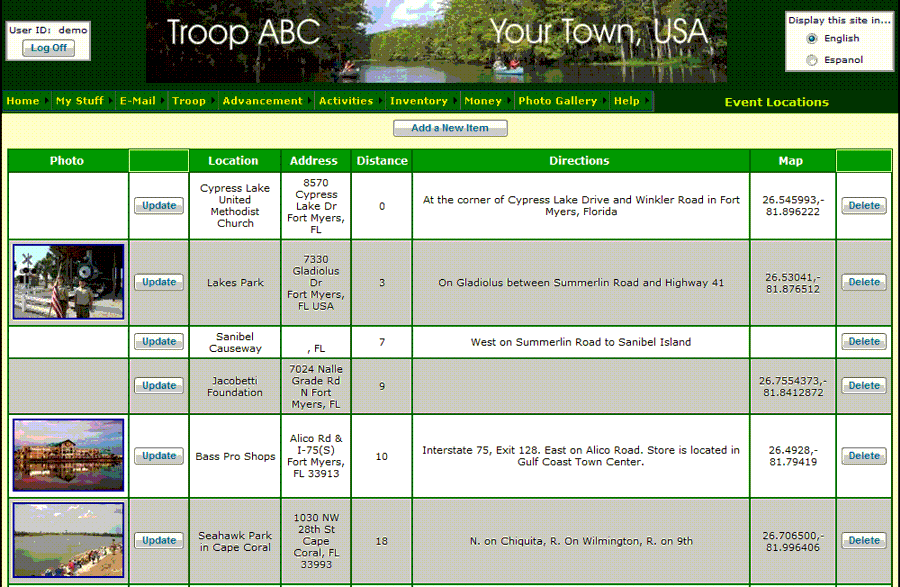This screenshot has width=900, height=587.
Task: Click the Distance column header
Action: 382,161
